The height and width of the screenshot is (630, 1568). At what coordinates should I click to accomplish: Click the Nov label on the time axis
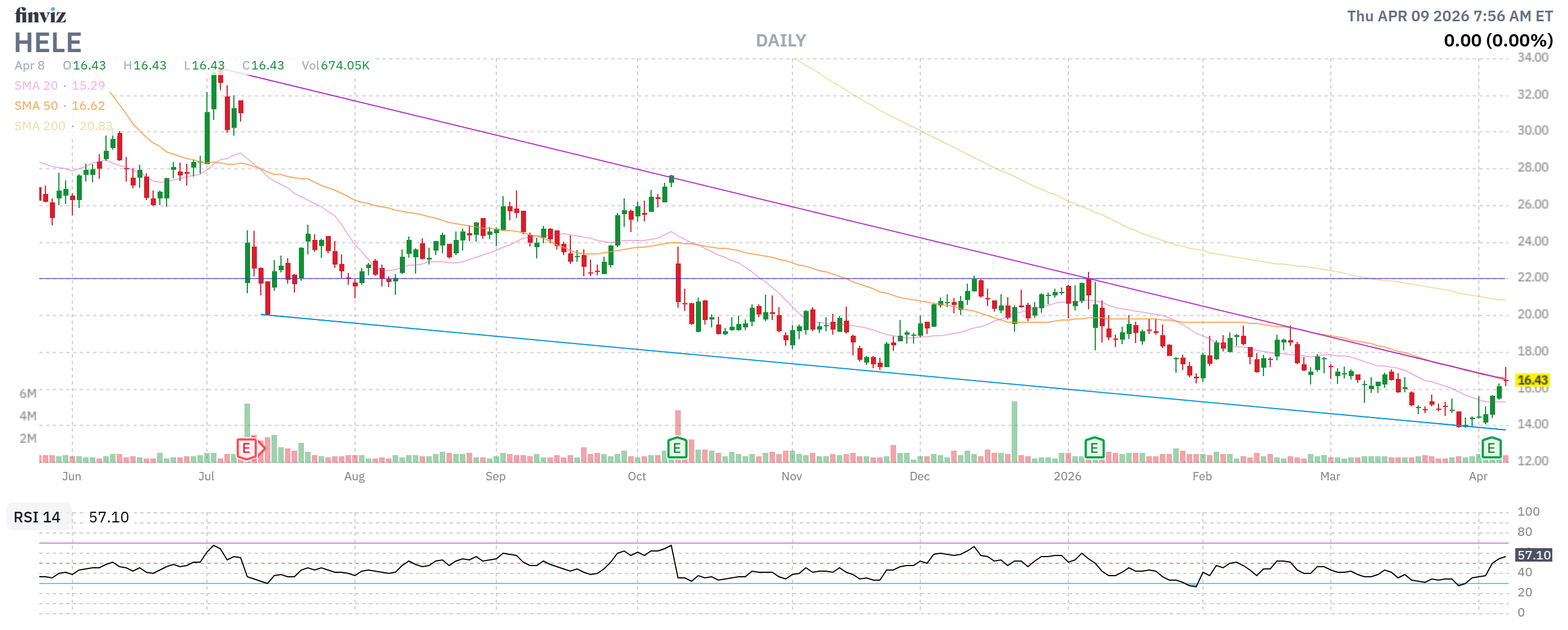[x=791, y=476]
